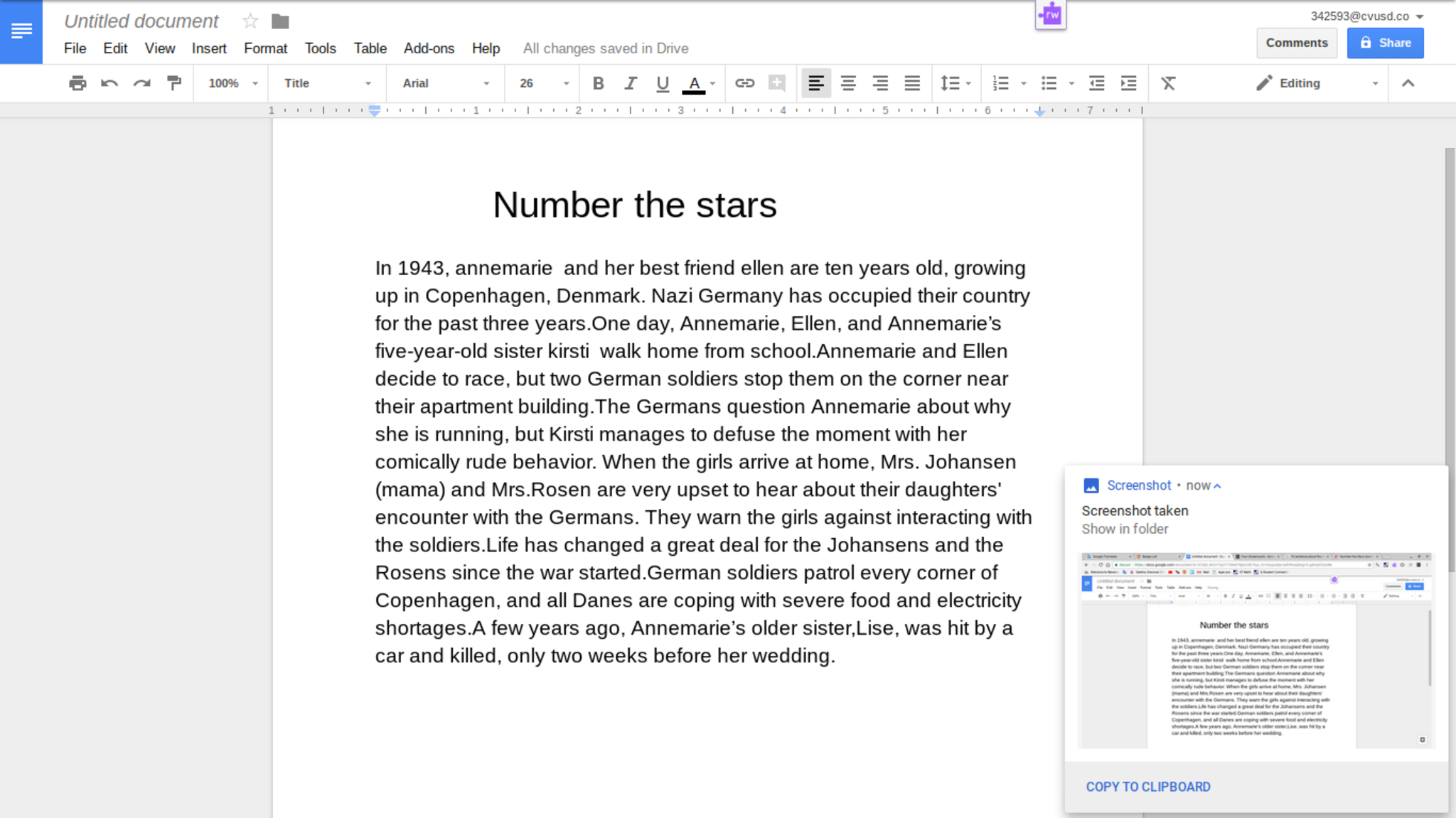
Task: Click the screenshot preview thumbnail
Action: click(x=1256, y=650)
